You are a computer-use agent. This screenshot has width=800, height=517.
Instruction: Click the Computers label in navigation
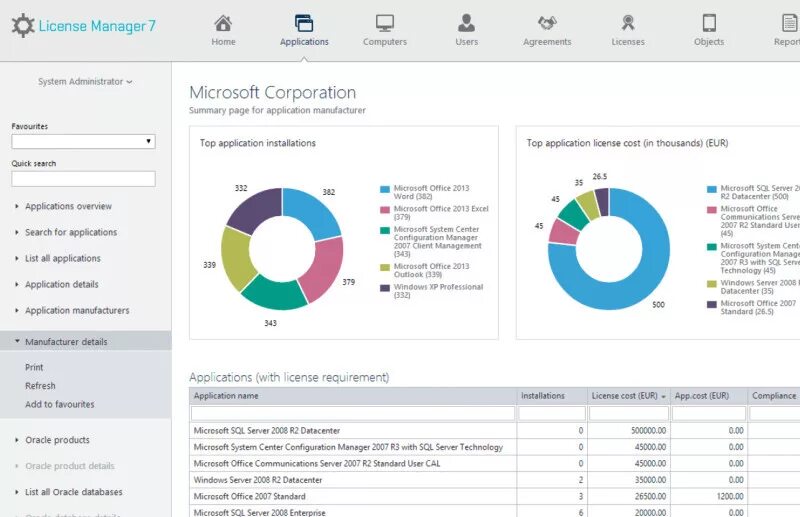coord(385,42)
